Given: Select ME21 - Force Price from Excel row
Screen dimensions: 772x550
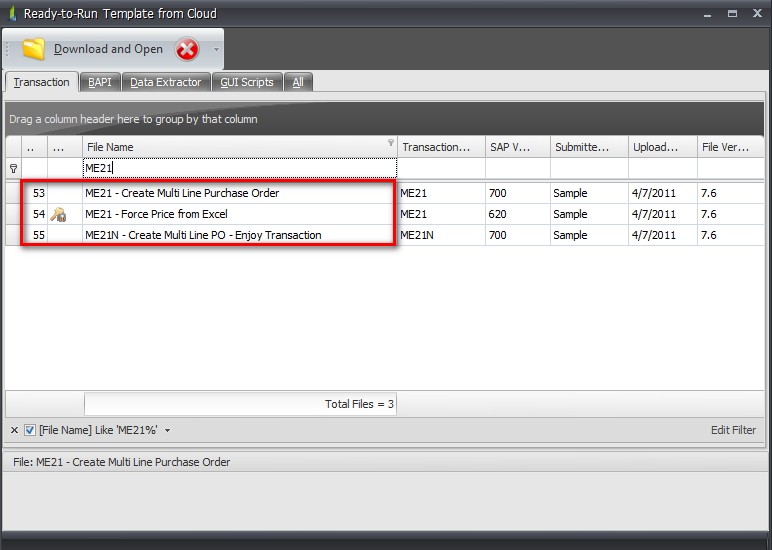Looking at the screenshot, I should pos(156,214).
